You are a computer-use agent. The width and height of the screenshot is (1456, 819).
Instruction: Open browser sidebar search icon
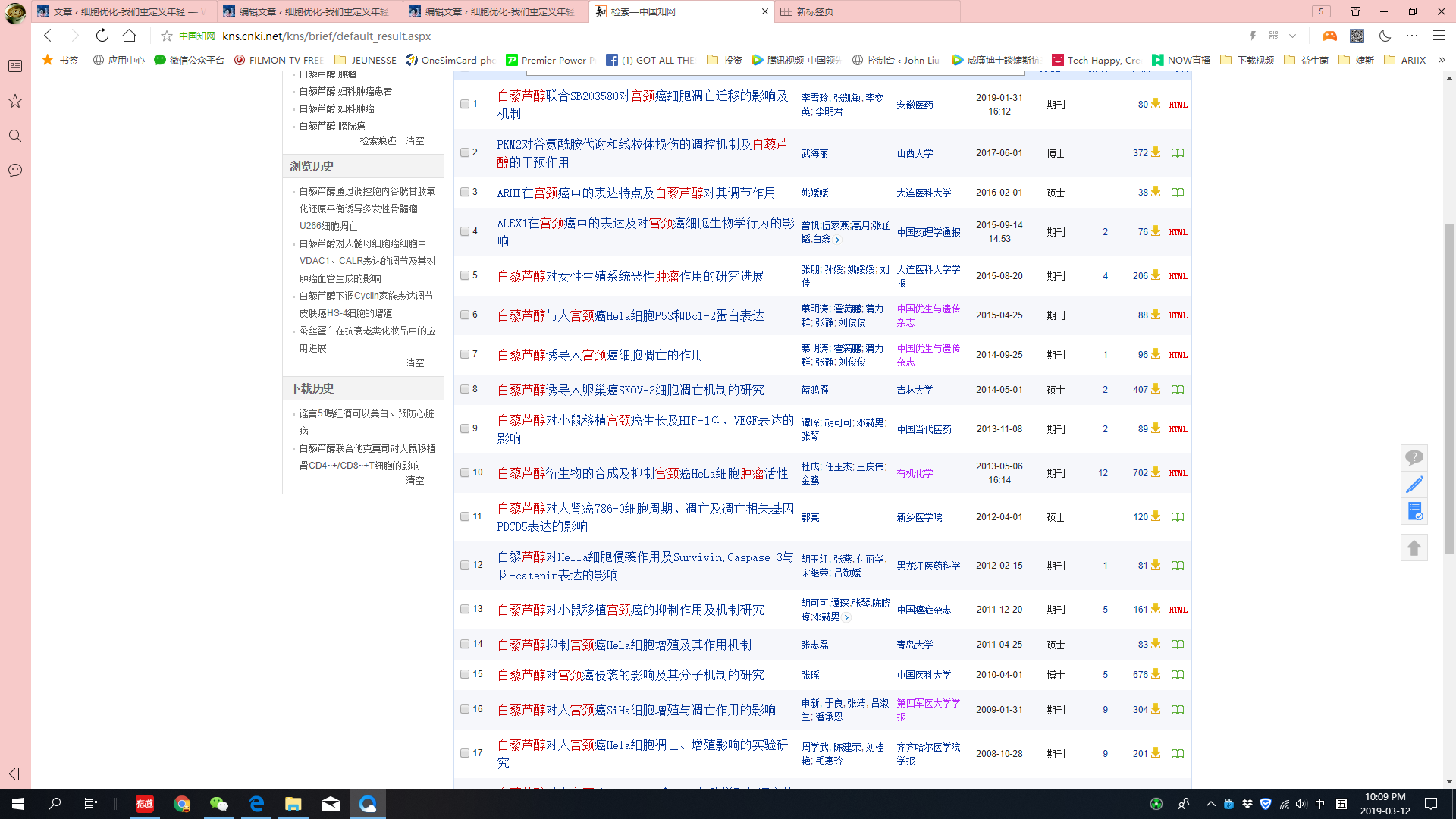[x=15, y=136]
